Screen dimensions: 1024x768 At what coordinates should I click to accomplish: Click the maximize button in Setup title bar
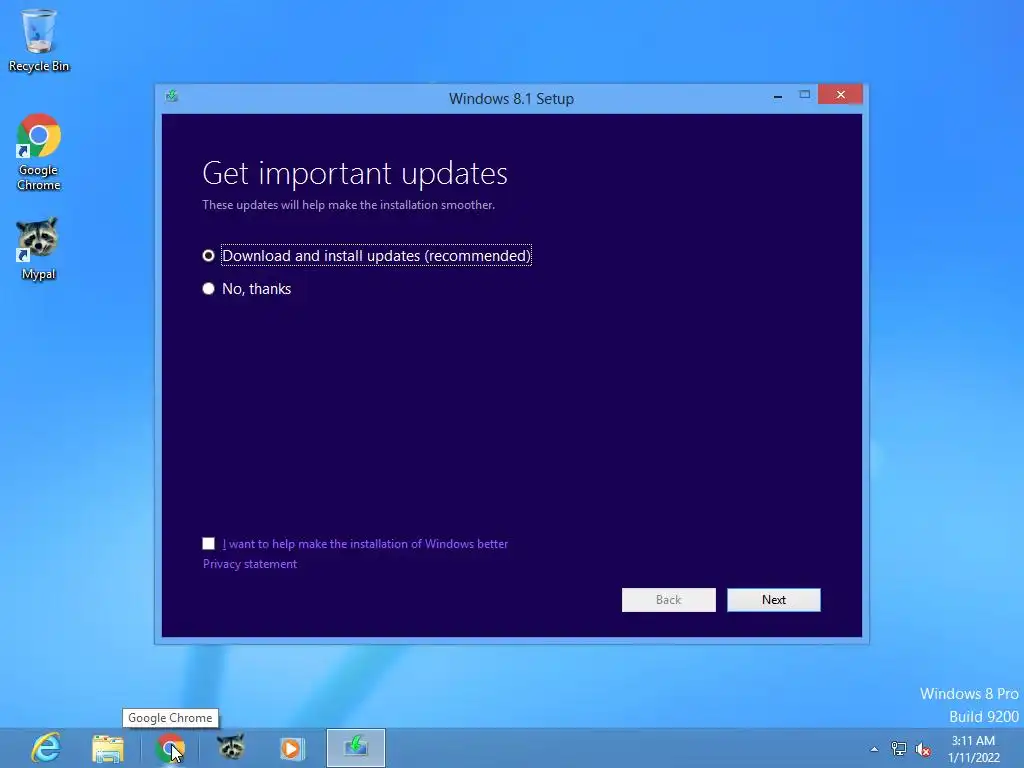(x=805, y=95)
